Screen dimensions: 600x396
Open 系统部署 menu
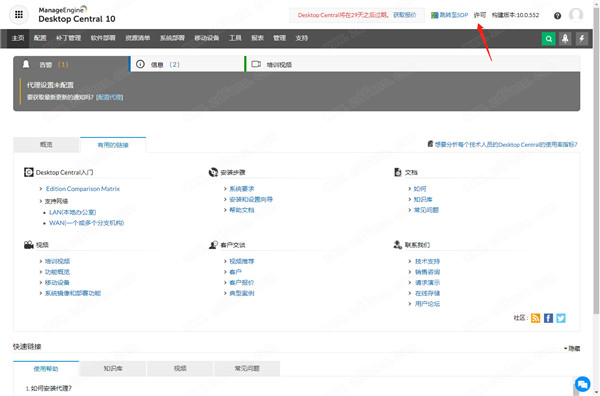(x=172, y=38)
